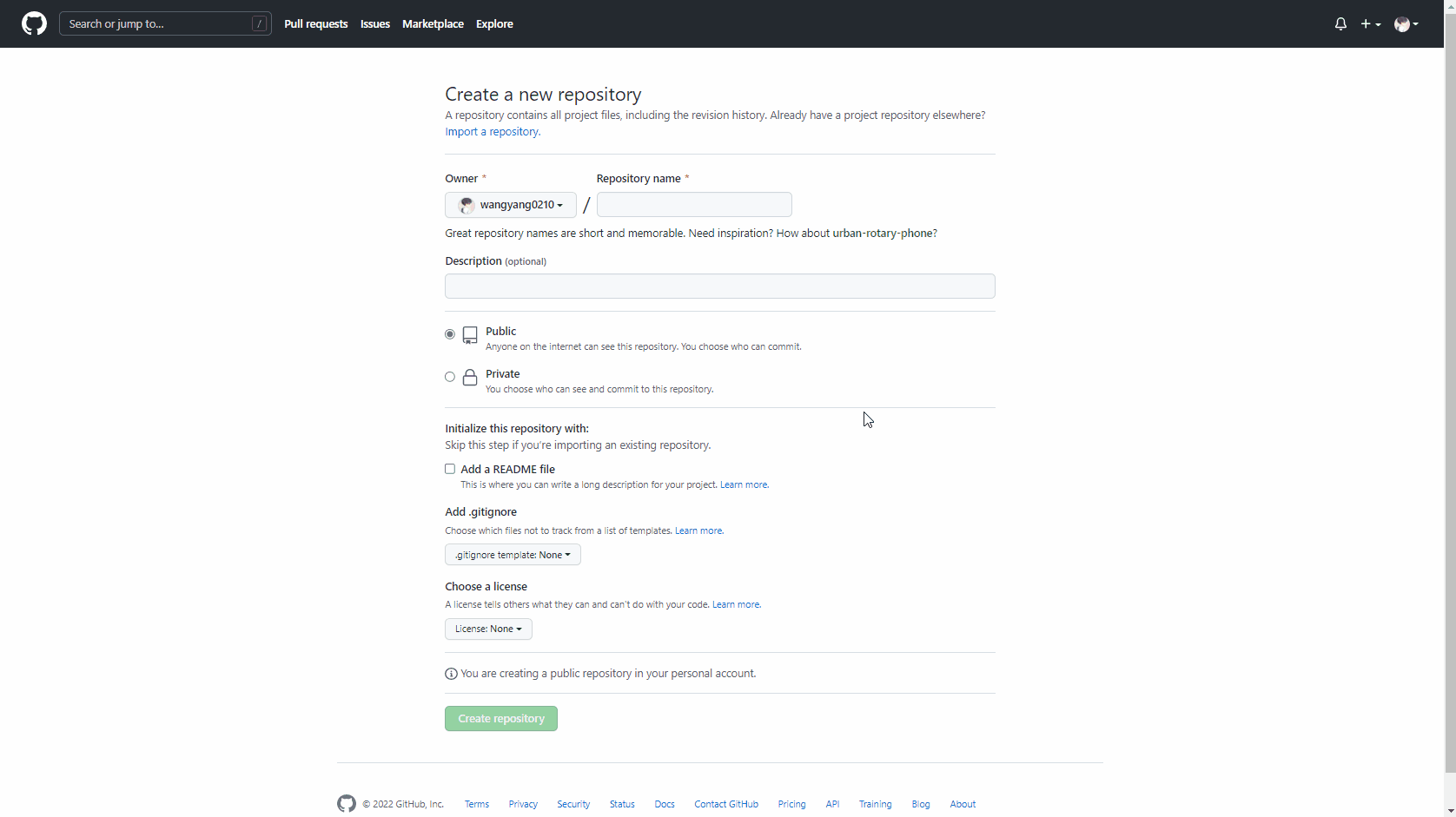1456x817 pixels.
Task: Click the info icon above Create repository
Action: (x=451, y=674)
